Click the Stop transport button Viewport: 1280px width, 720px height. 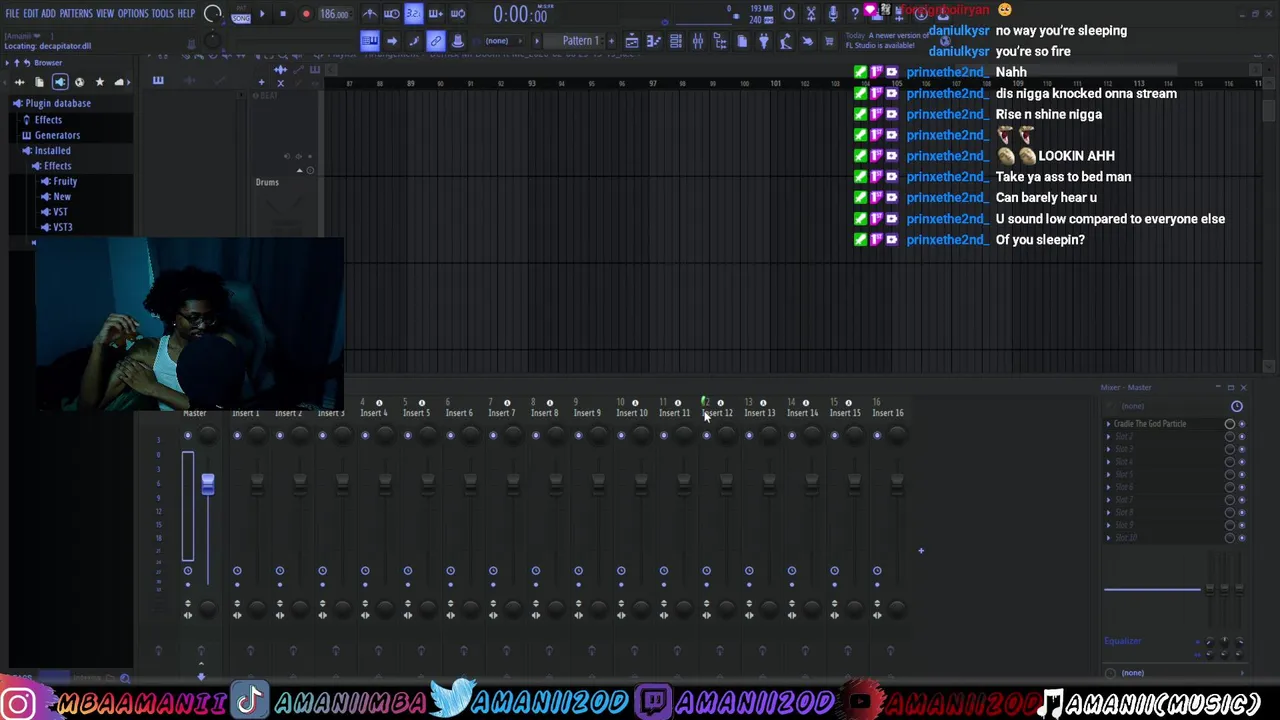click(x=283, y=14)
